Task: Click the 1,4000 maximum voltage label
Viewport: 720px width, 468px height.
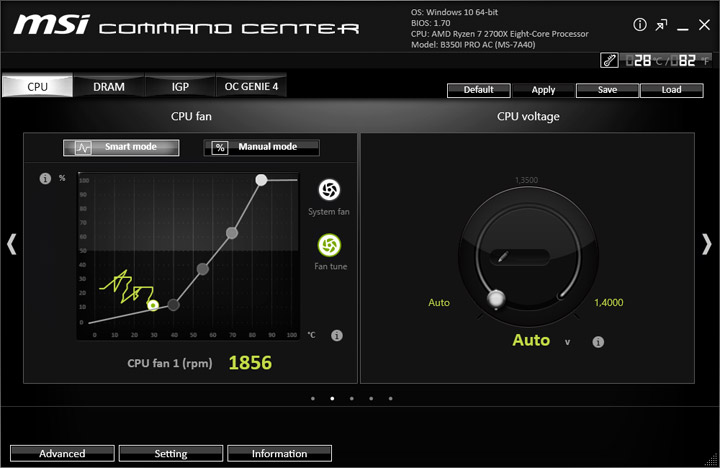Action: [x=608, y=303]
